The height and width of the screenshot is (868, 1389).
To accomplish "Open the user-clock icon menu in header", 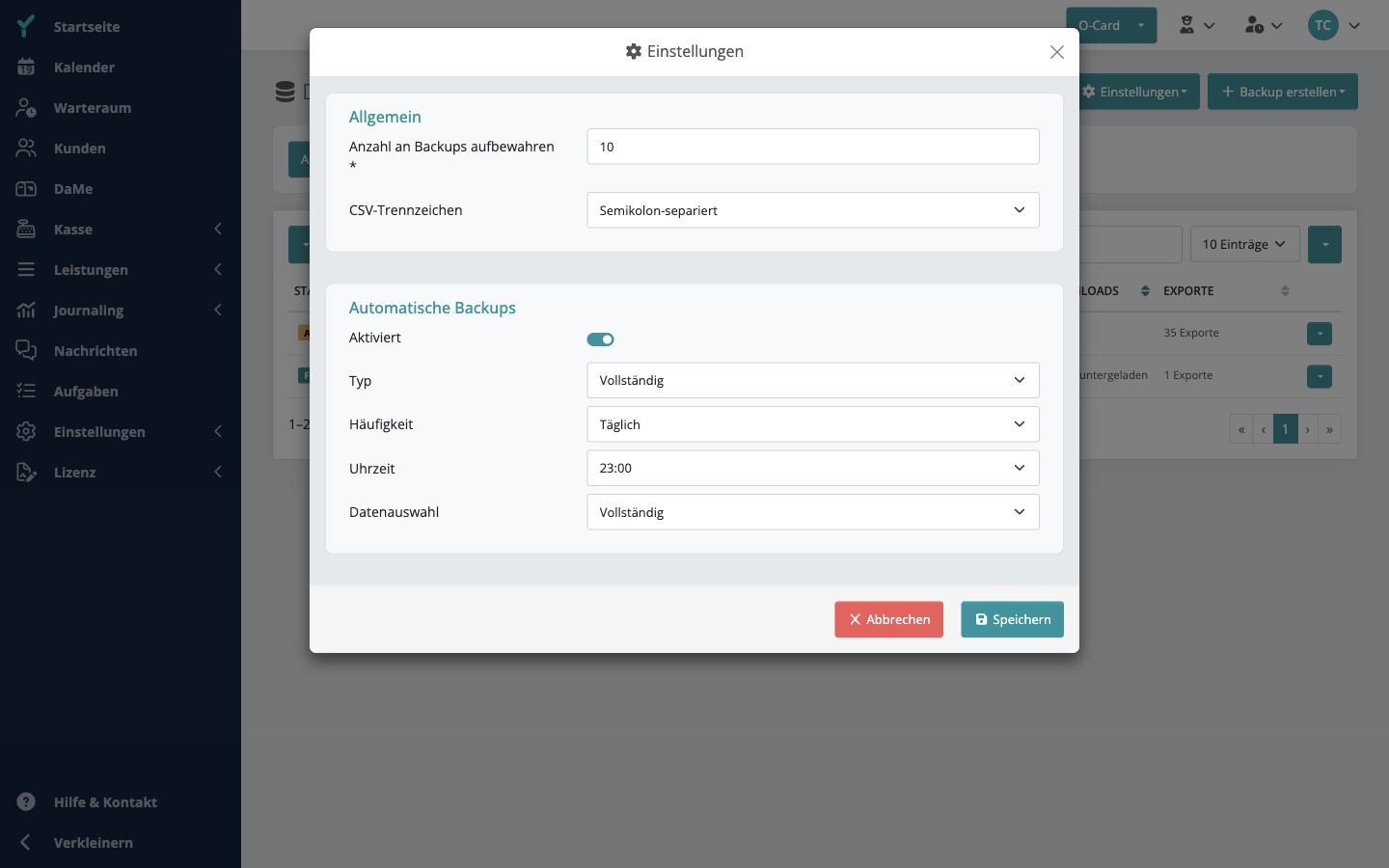I will tap(1263, 26).
